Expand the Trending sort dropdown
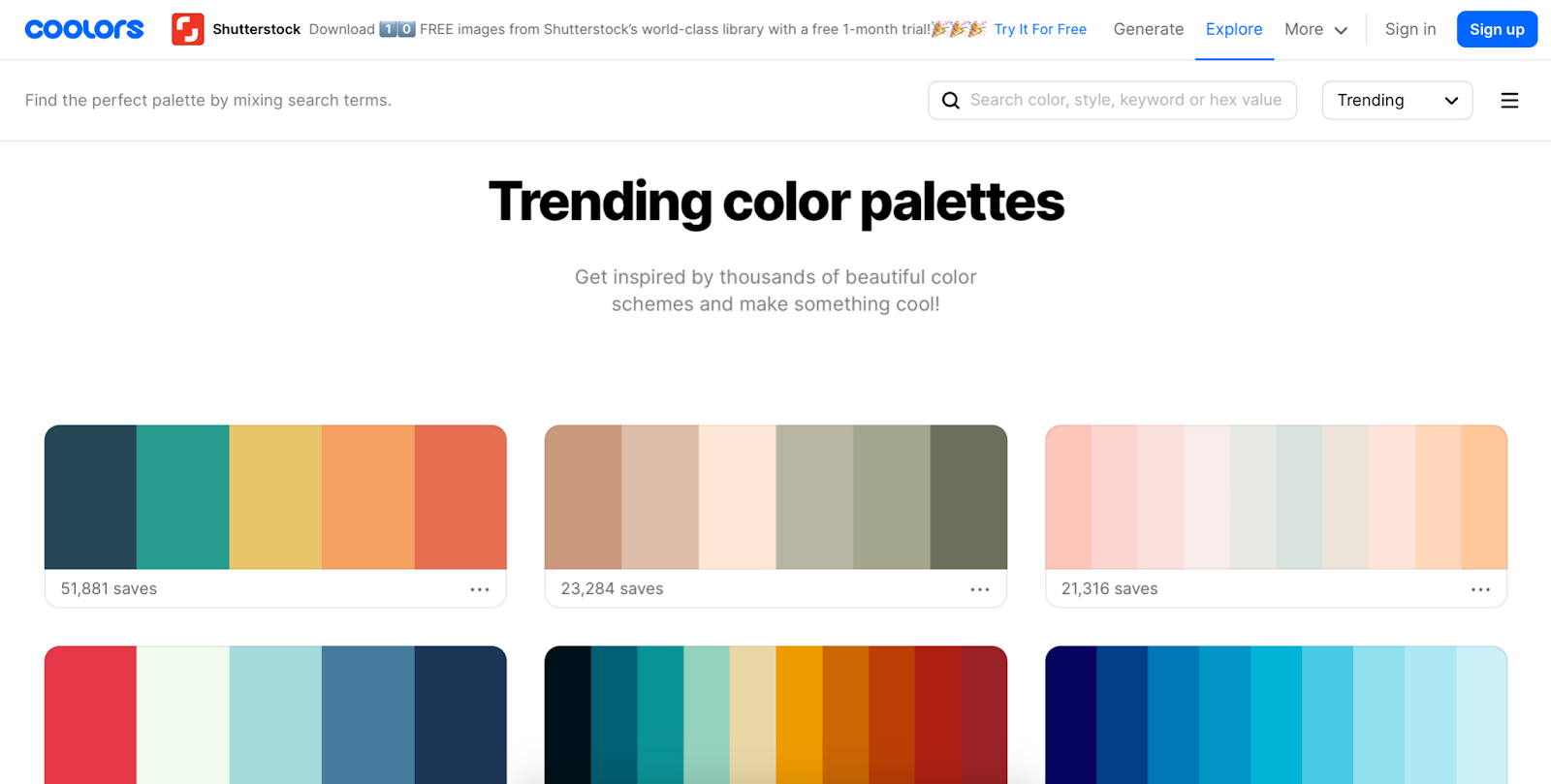This screenshot has width=1551, height=784. coord(1396,101)
